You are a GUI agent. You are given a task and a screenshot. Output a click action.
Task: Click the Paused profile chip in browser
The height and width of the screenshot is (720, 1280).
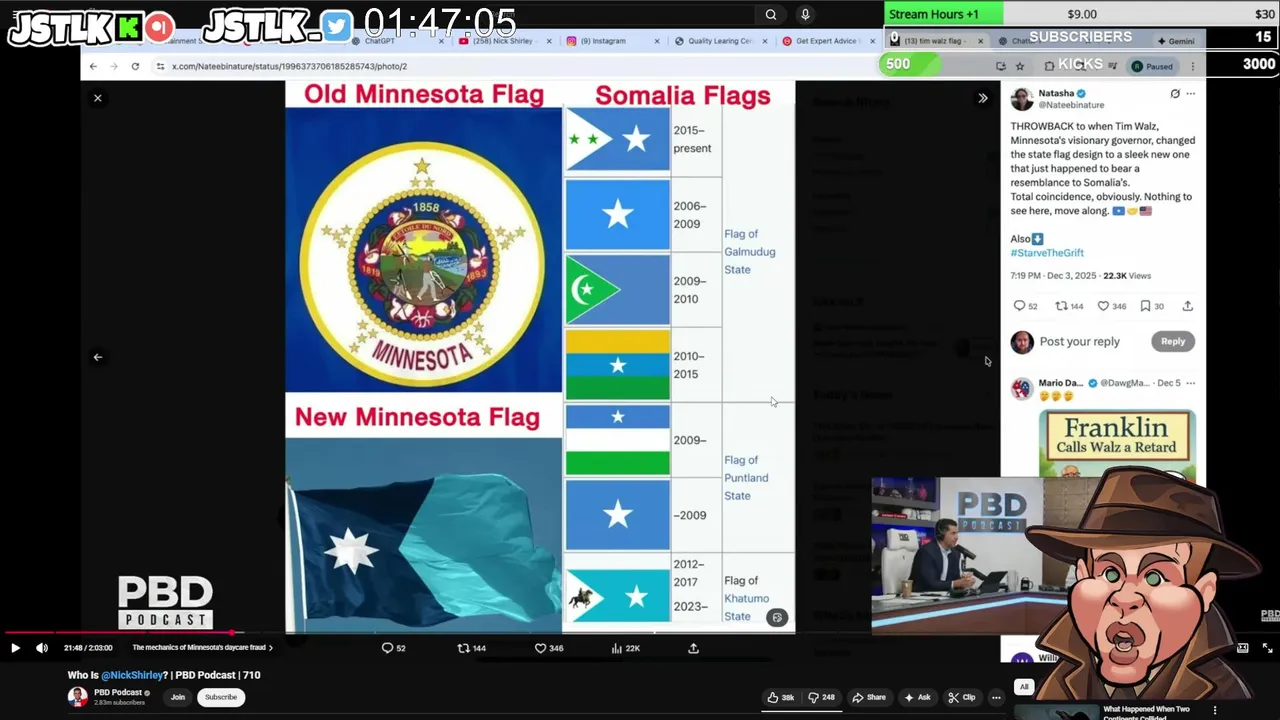click(x=1152, y=66)
